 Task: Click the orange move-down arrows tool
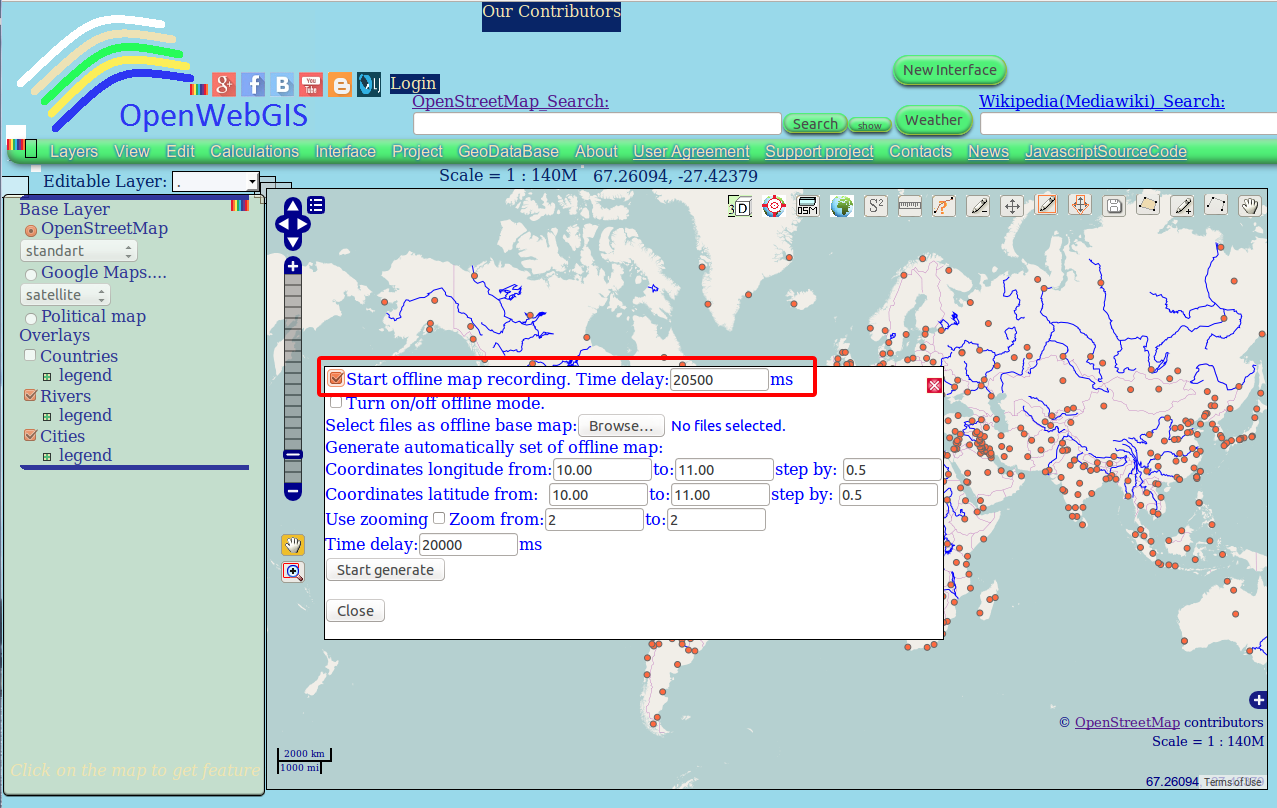pos(1080,206)
